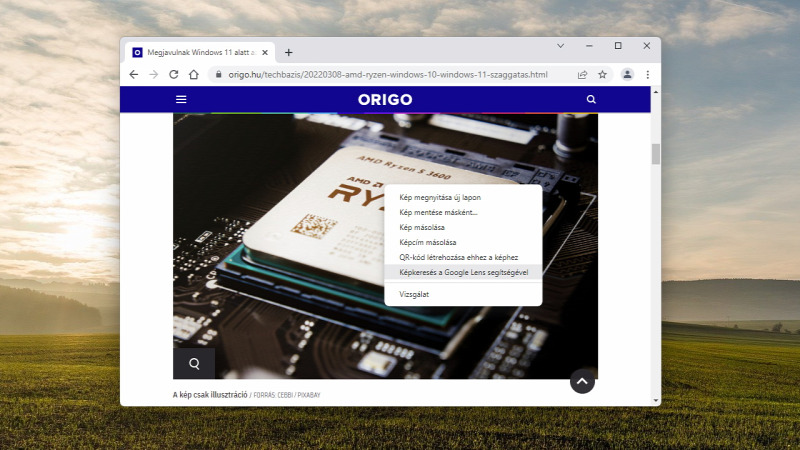Minimize the Chrome window
The height and width of the screenshot is (450, 800).
(589, 45)
